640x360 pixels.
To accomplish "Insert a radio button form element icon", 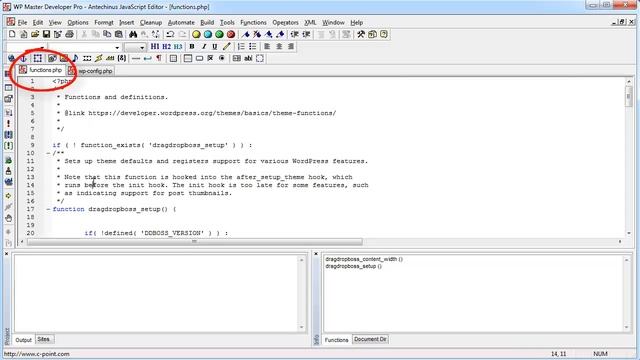I will pos(222,58).
